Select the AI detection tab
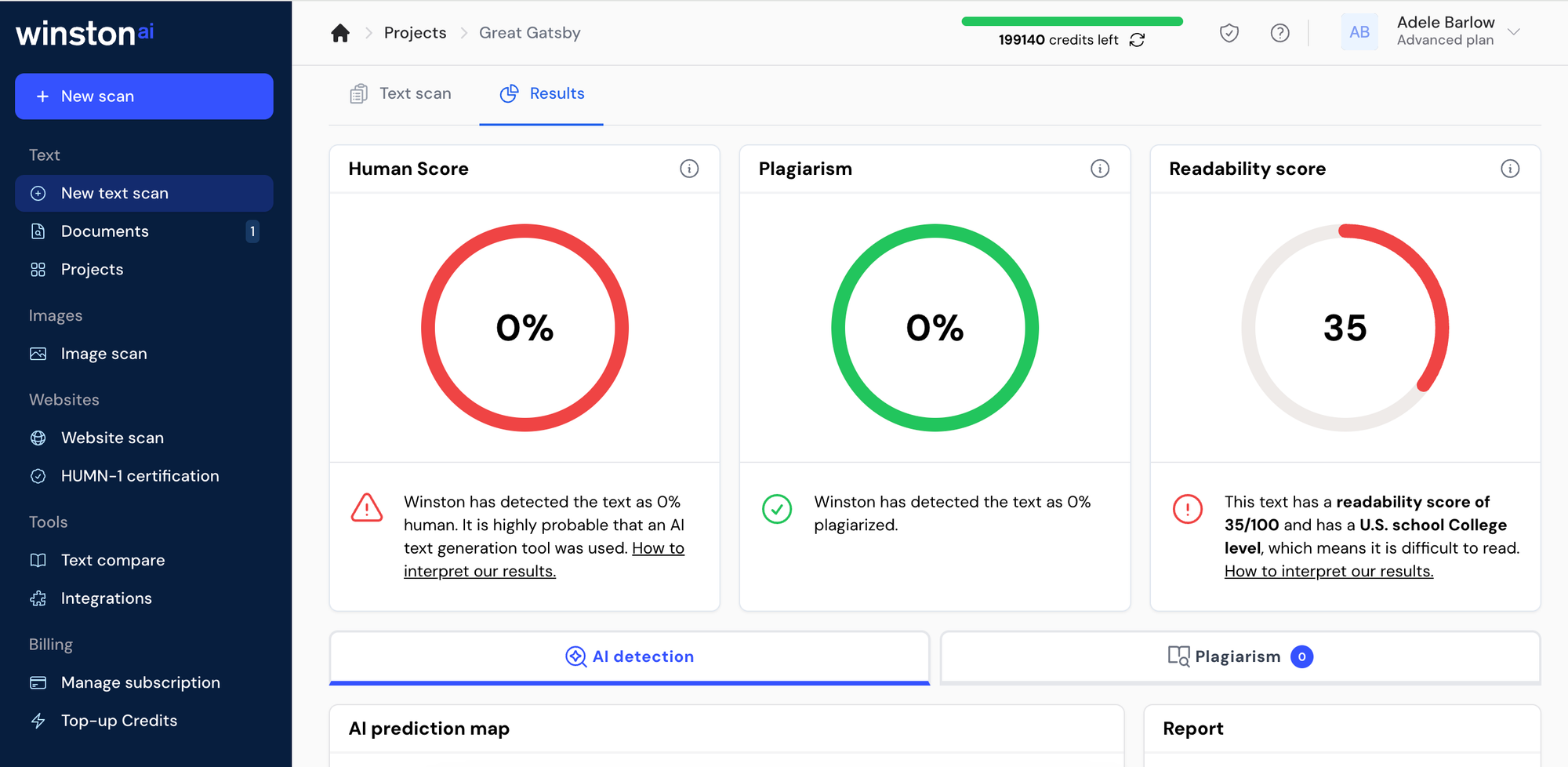Viewport: 1568px width, 767px height. (x=630, y=657)
